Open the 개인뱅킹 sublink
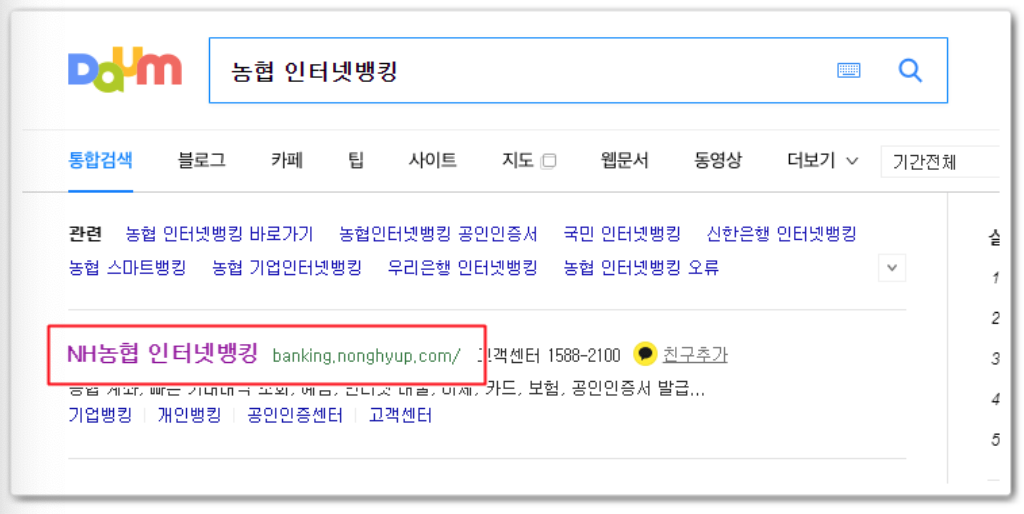1024x514 pixels. 189,415
